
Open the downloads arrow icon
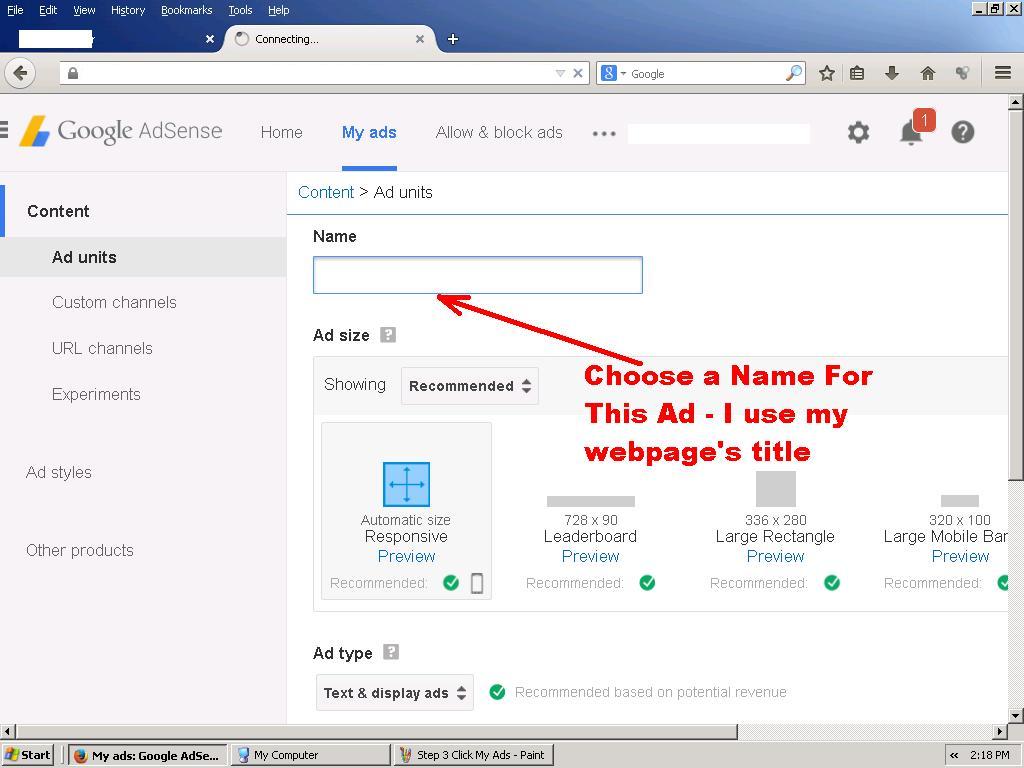pos(891,73)
